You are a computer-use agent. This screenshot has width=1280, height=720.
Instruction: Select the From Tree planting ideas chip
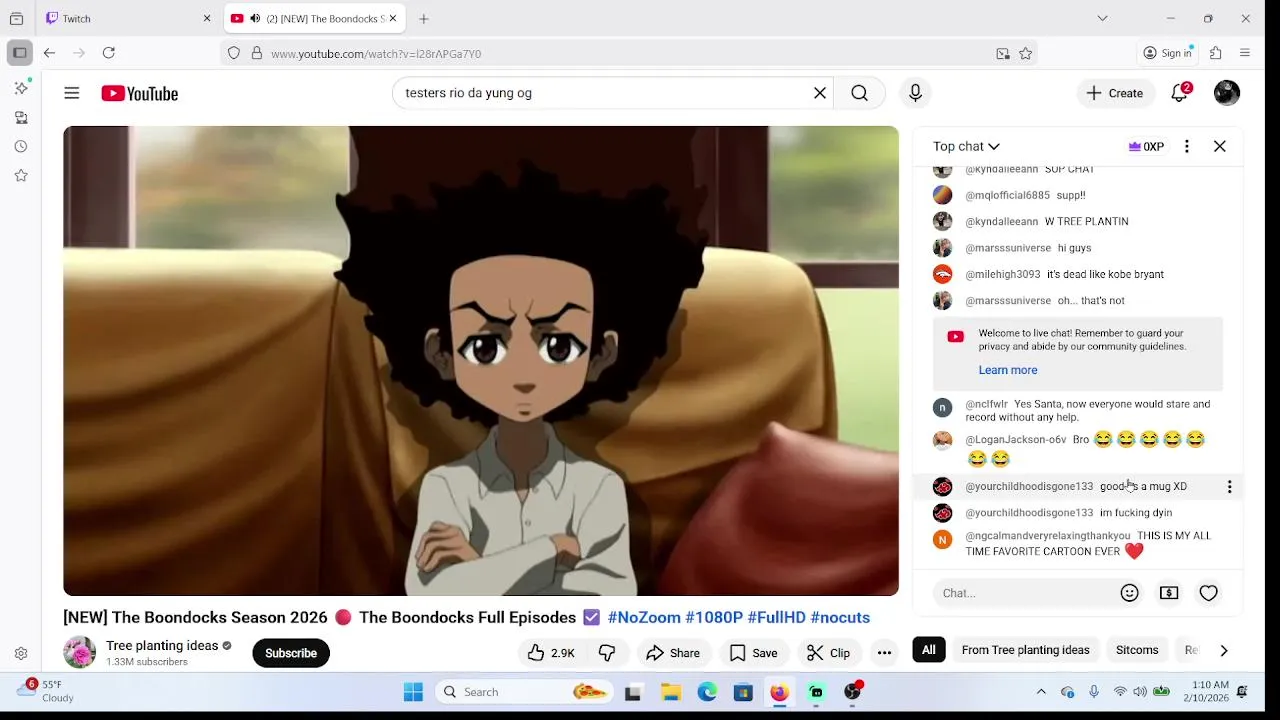pyautogui.click(x=1025, y=650)
